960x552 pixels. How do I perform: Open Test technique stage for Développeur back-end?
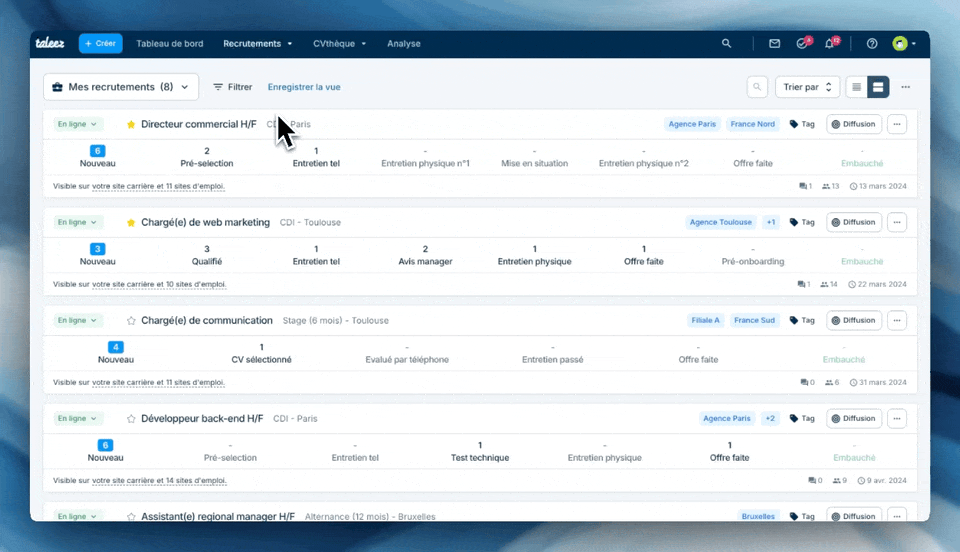(479, 451)
